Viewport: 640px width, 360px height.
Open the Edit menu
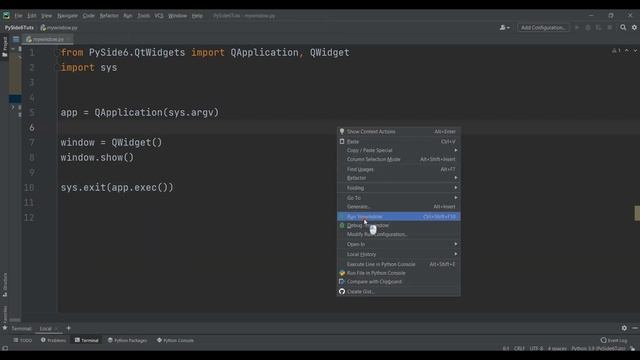31,16
